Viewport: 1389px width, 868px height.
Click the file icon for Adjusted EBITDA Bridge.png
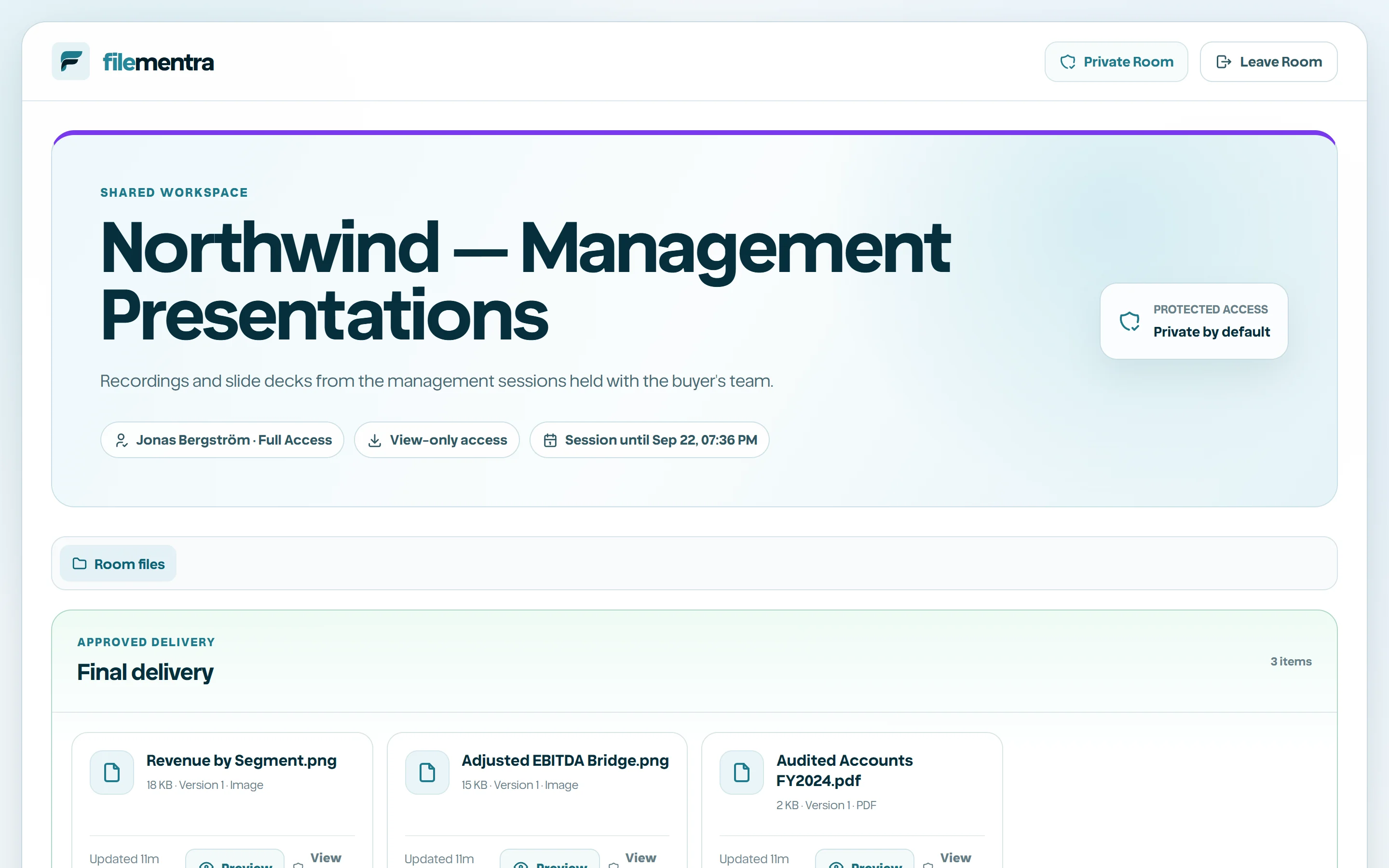(x=427, y=772)
